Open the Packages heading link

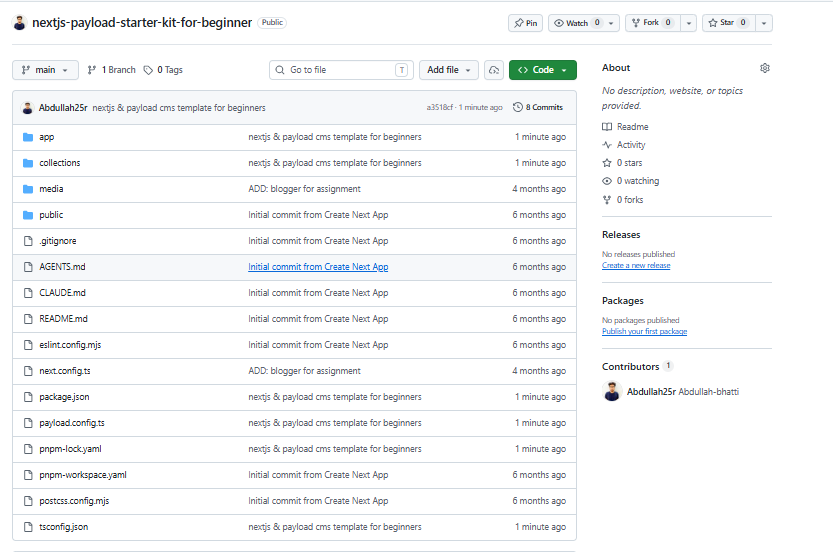(x=623, y=301)
